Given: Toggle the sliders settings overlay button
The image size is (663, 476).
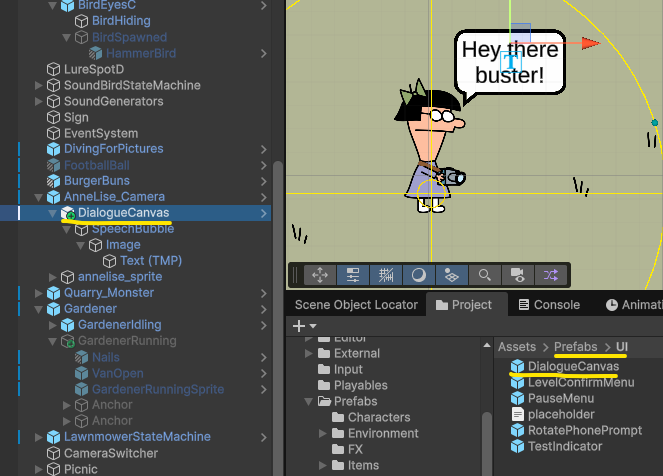Looking at the screenshot, I should (x=353, y=274).
